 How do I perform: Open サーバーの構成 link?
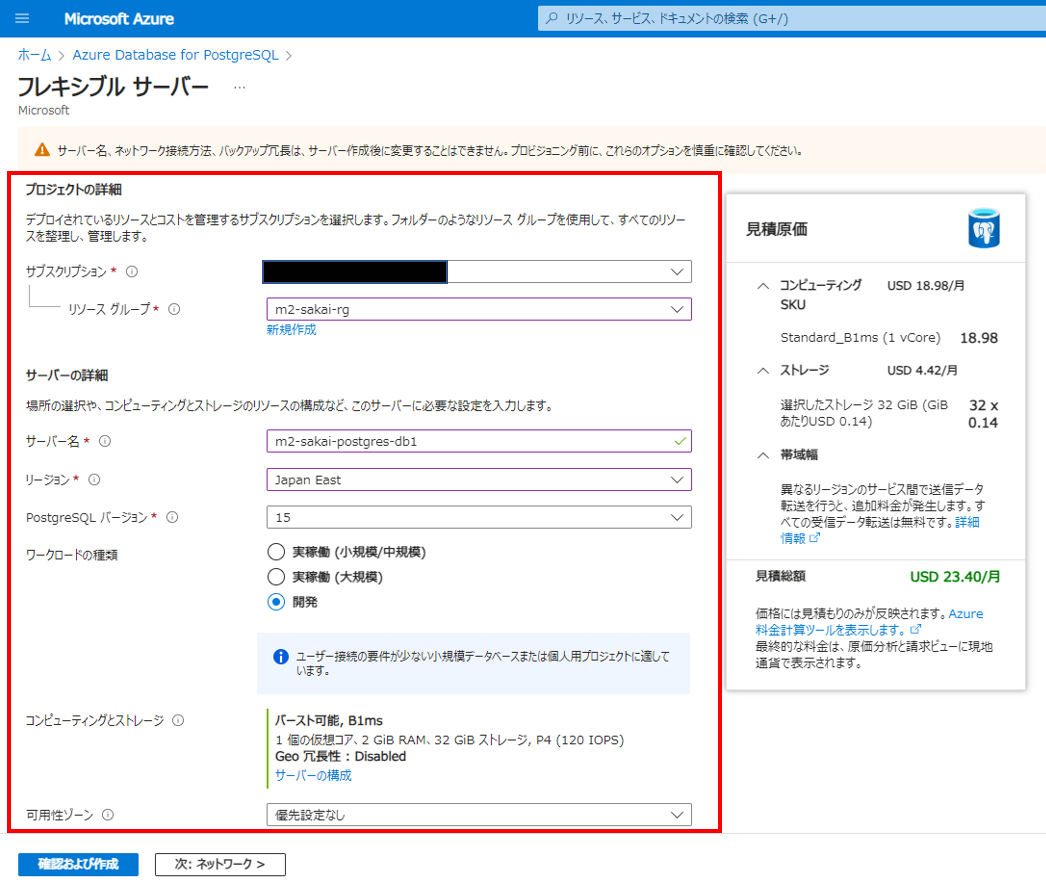(313, 775)
